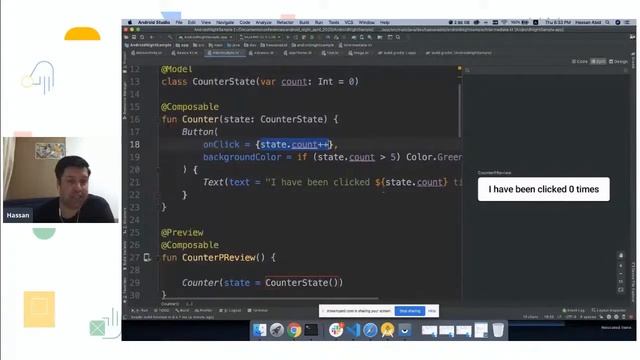Click the search magnifier in the Android Studio toolbar
The width and height of the screenshot is (640, 360).
pyautogui.click(x=398, y=37)
